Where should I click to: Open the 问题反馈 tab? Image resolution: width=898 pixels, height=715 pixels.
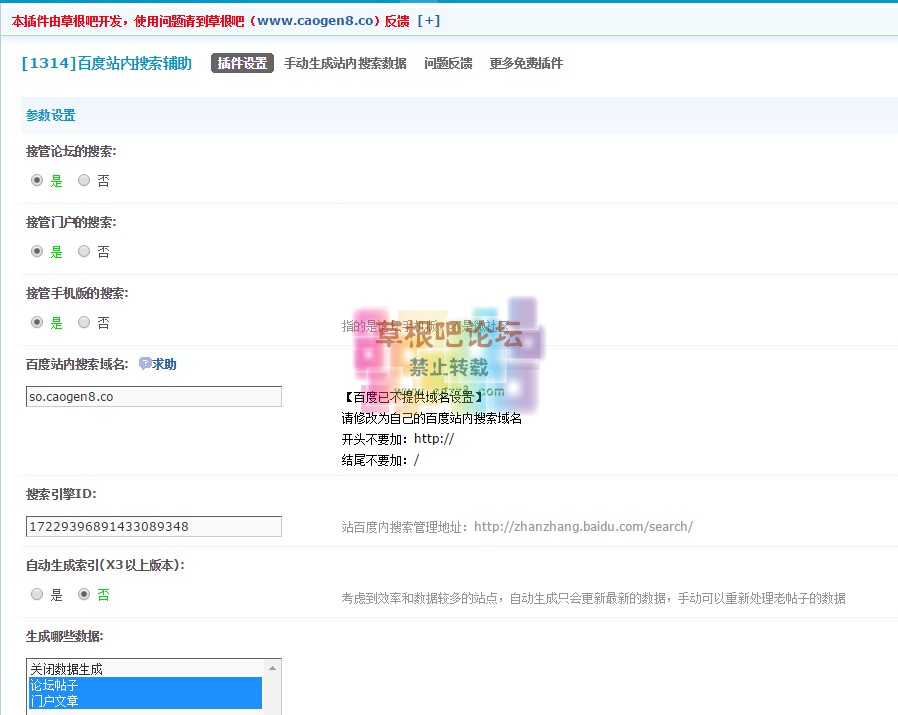pyautogui.click(x=446, y=62)
